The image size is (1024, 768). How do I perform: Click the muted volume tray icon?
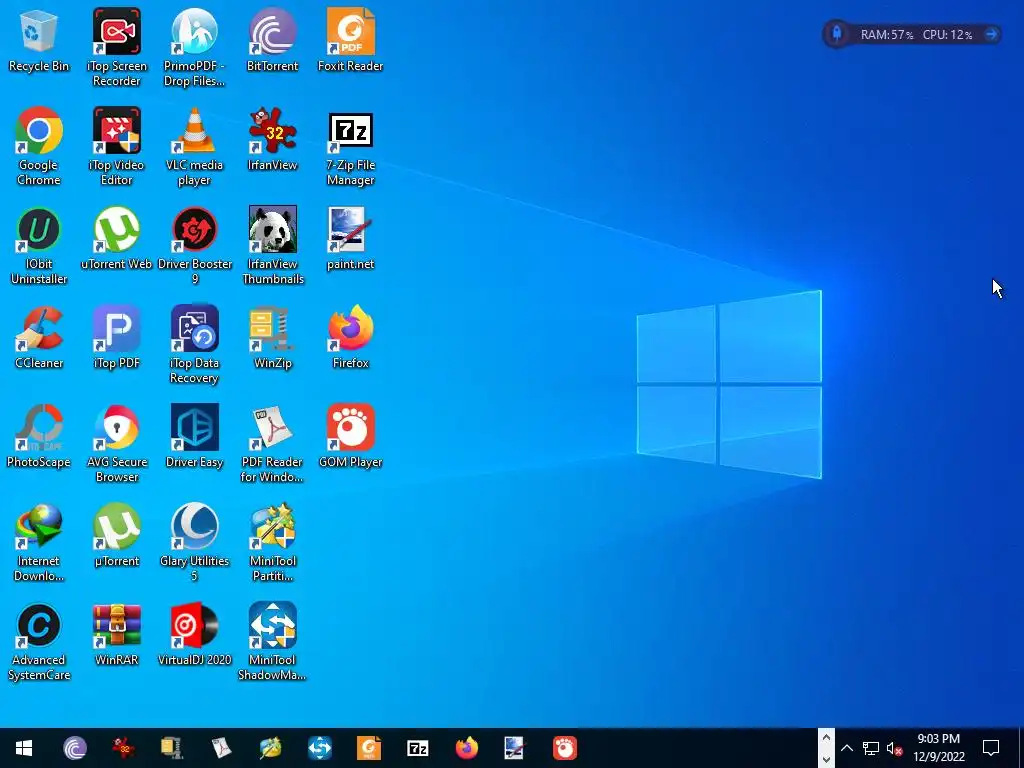click(895, 748)
